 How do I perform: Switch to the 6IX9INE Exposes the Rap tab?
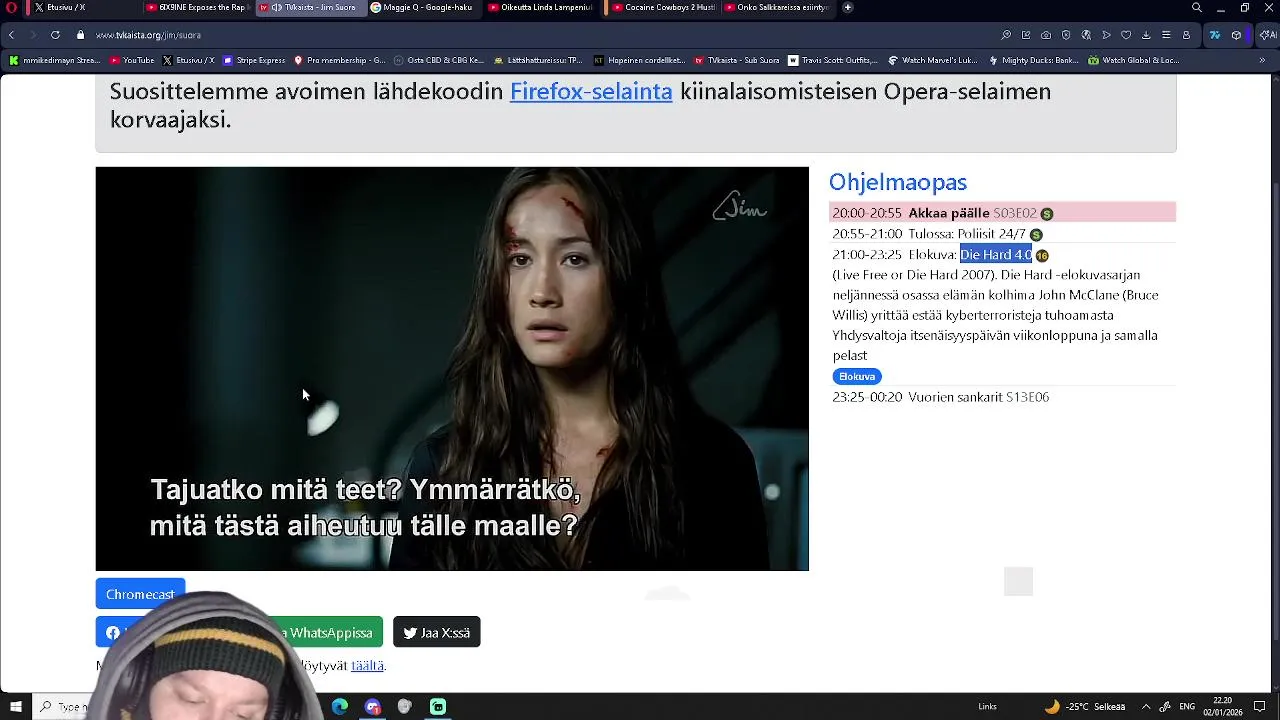[x=195, y=8]
